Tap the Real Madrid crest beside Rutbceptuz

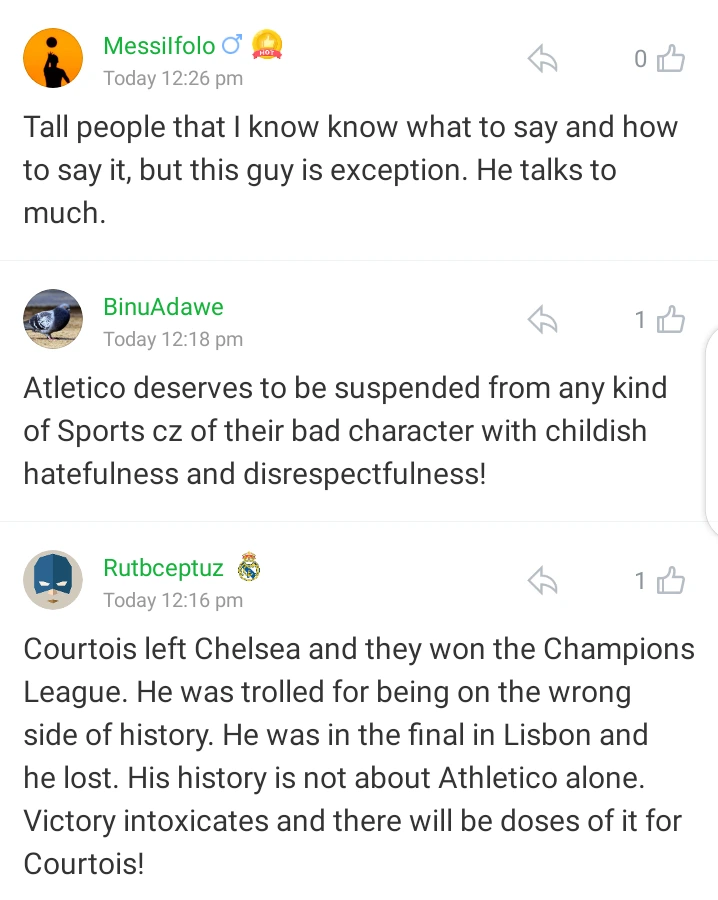tap(249, 568)
